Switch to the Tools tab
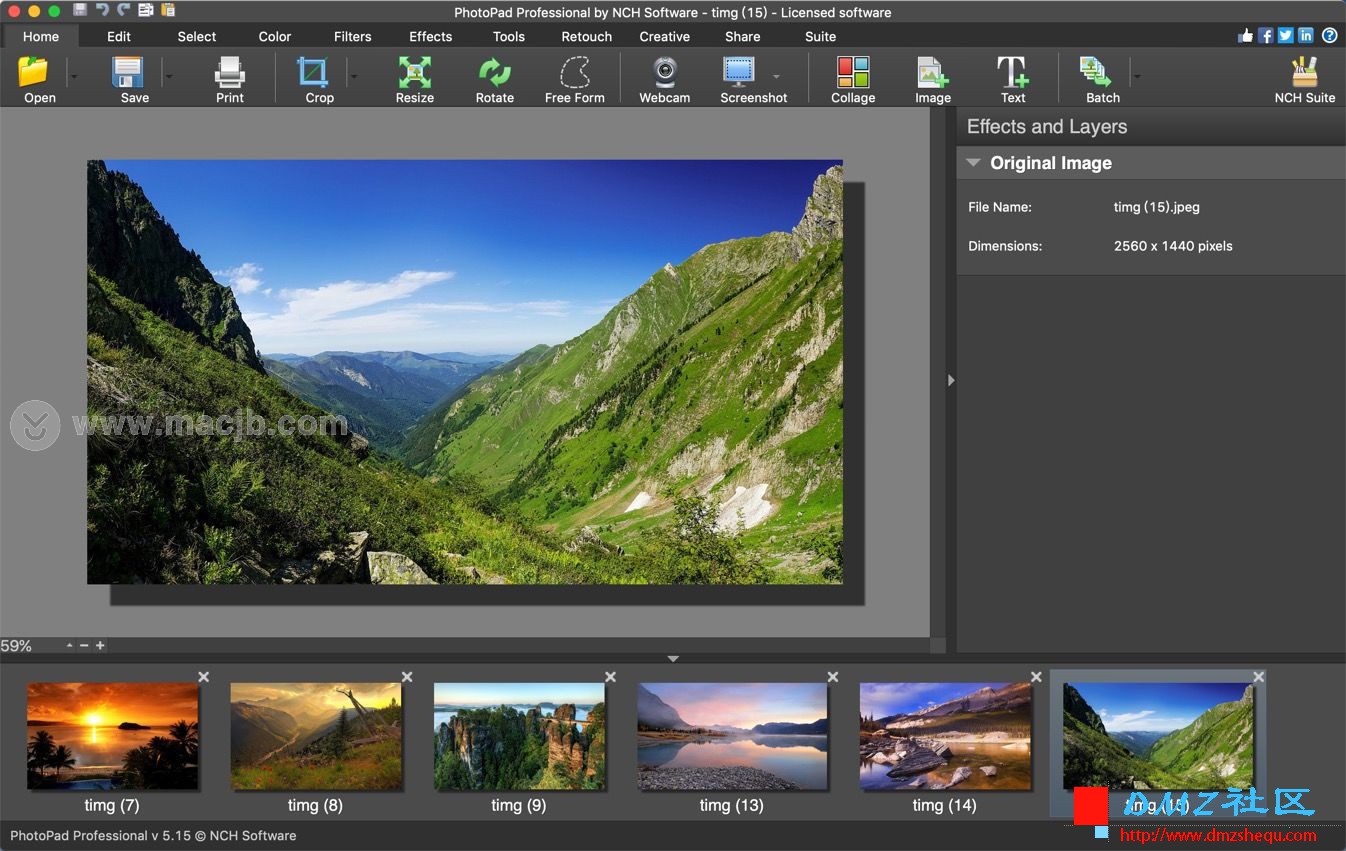 coord(509,36)
